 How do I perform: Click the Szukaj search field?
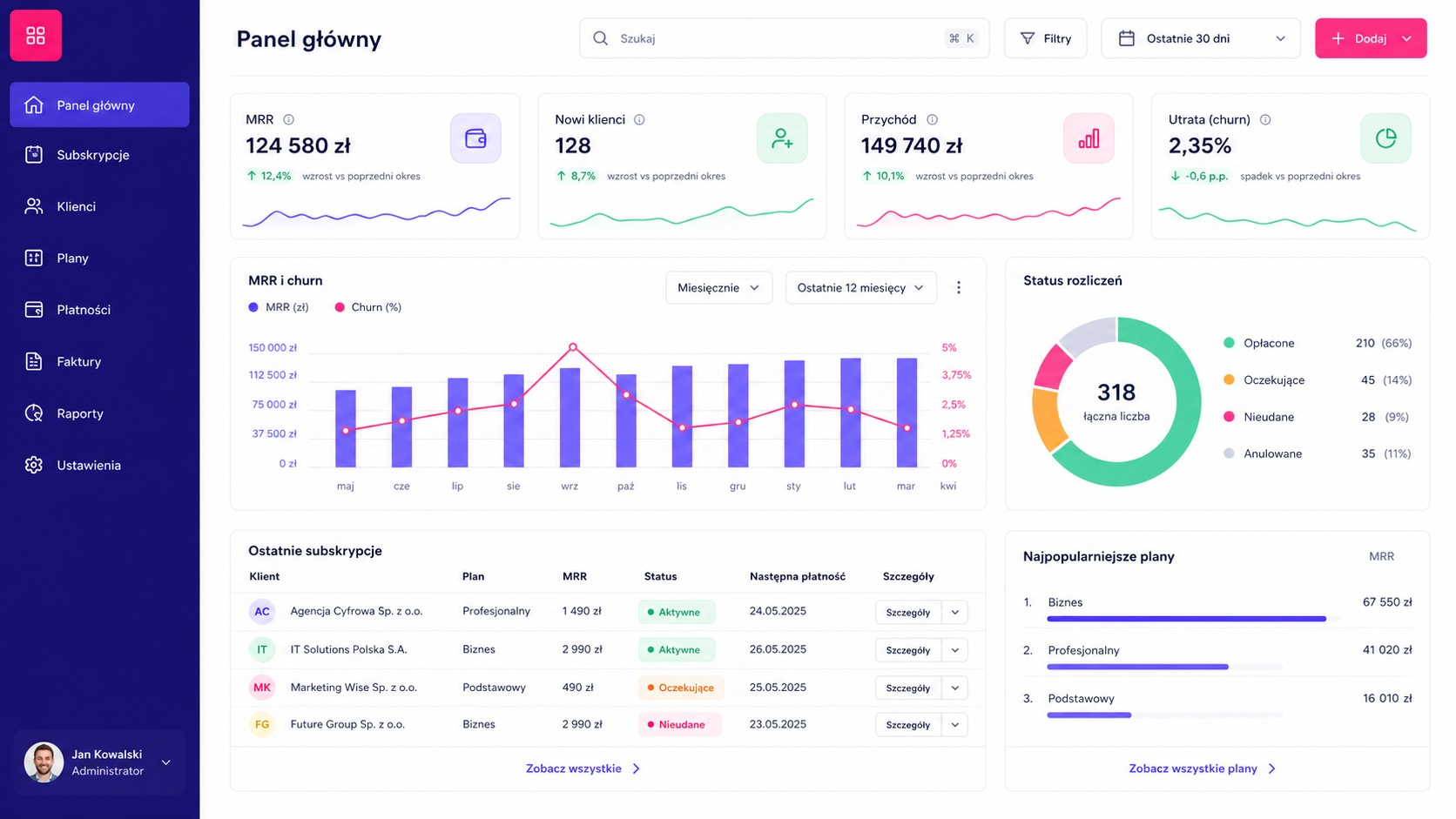point(784,38)
